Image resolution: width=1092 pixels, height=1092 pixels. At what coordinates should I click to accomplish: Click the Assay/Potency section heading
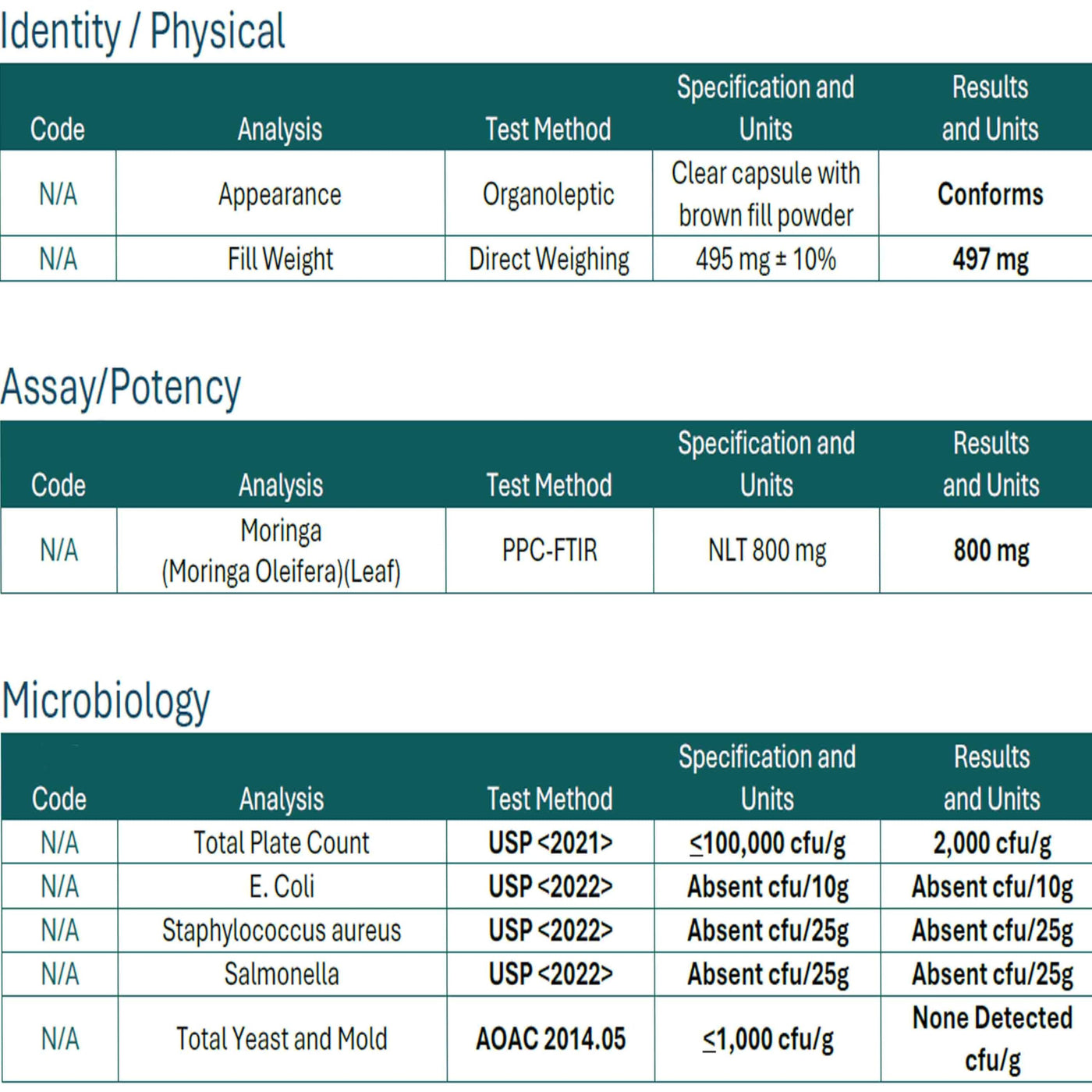(121, 387)
